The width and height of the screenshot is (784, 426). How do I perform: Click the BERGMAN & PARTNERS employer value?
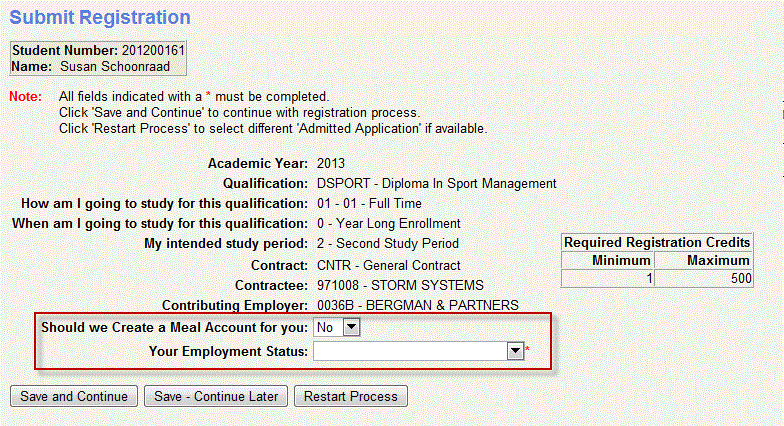pos(417,305)
